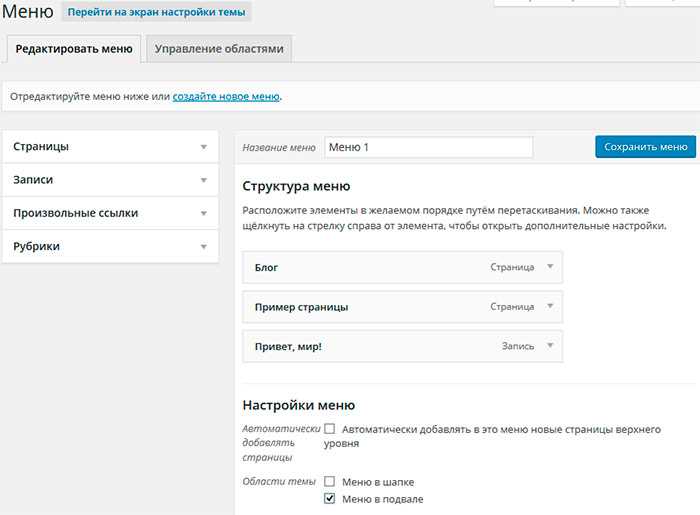Image resolution: width=700 pixels, height=515 pixels.
Task: Expand the Страницы panel arrow
Action: [204, 147]
